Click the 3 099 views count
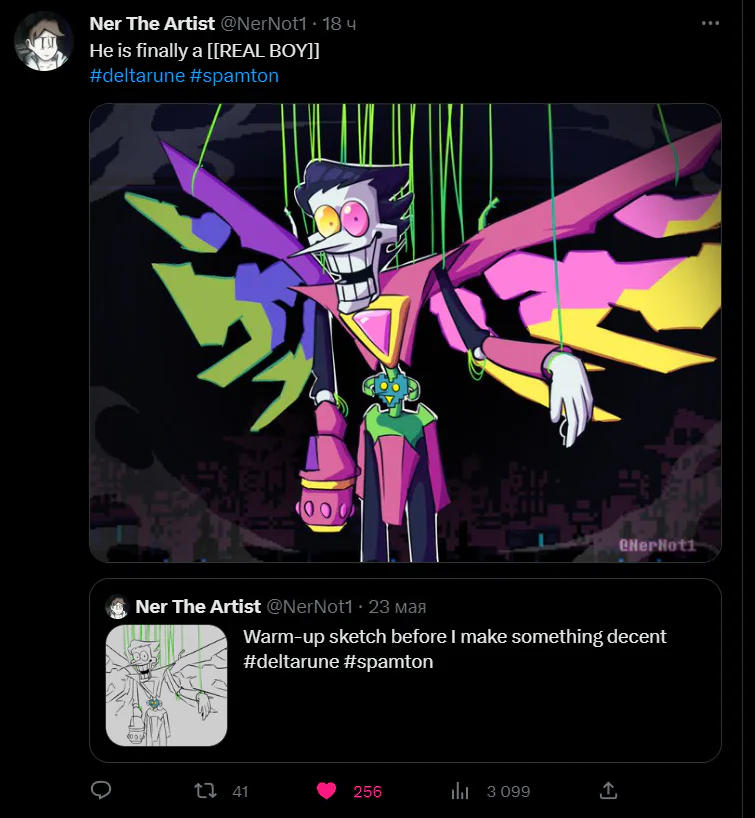Image resolution: width=755 pixels, height=818 pixels. pyautogui.click(x=508, y=791)
